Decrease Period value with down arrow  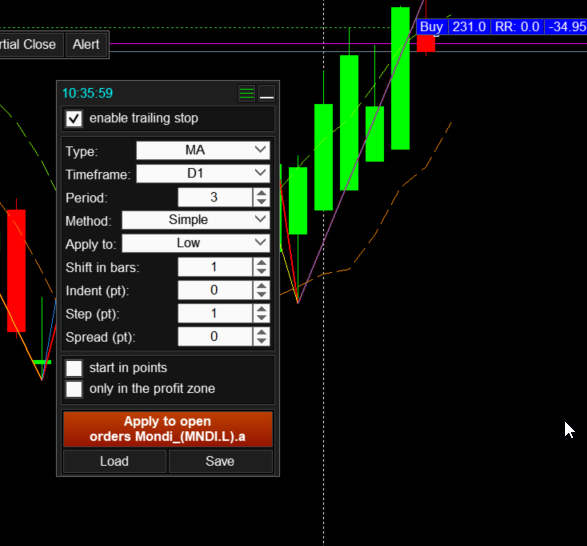click(261, 202)
